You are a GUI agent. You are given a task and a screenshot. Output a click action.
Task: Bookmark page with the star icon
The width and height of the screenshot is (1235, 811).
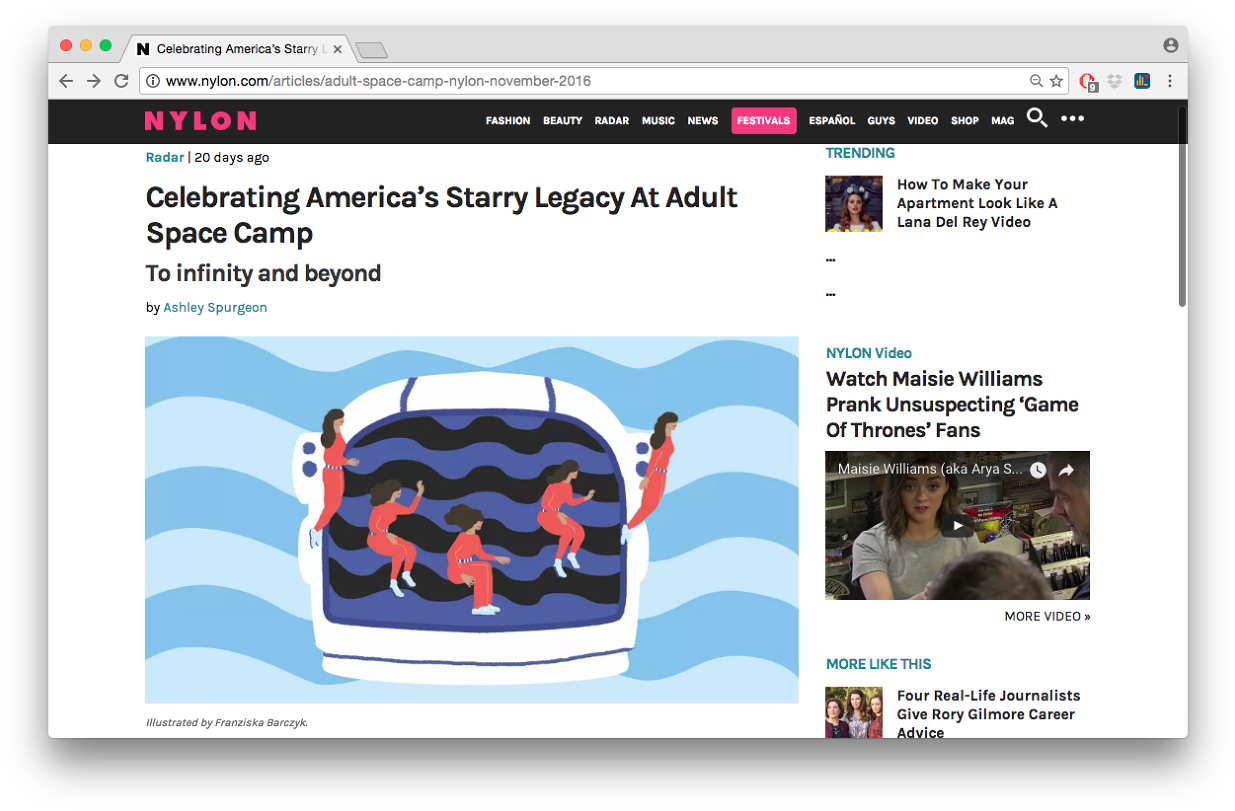[x=1056, y=81]
